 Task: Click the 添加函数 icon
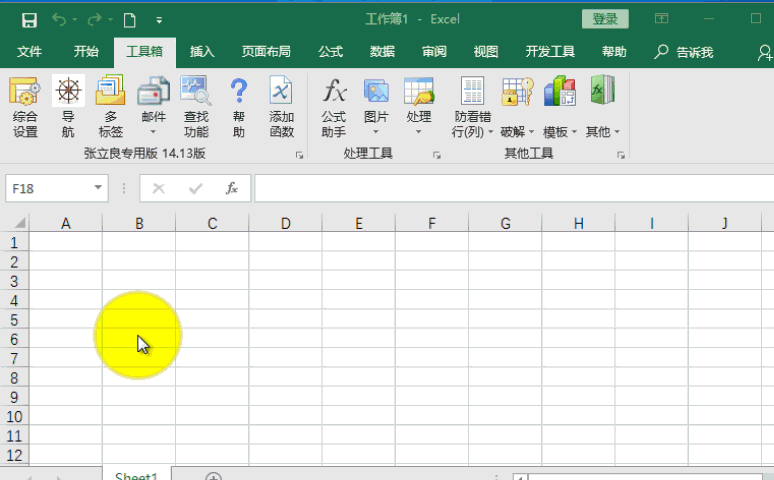[x=282, y=107]
